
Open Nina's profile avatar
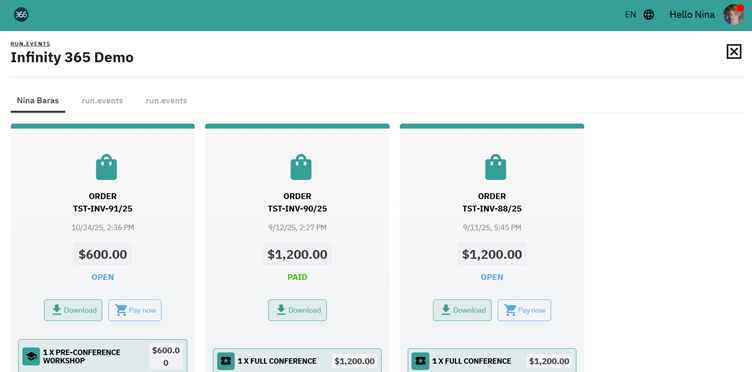tap(733, 14)
